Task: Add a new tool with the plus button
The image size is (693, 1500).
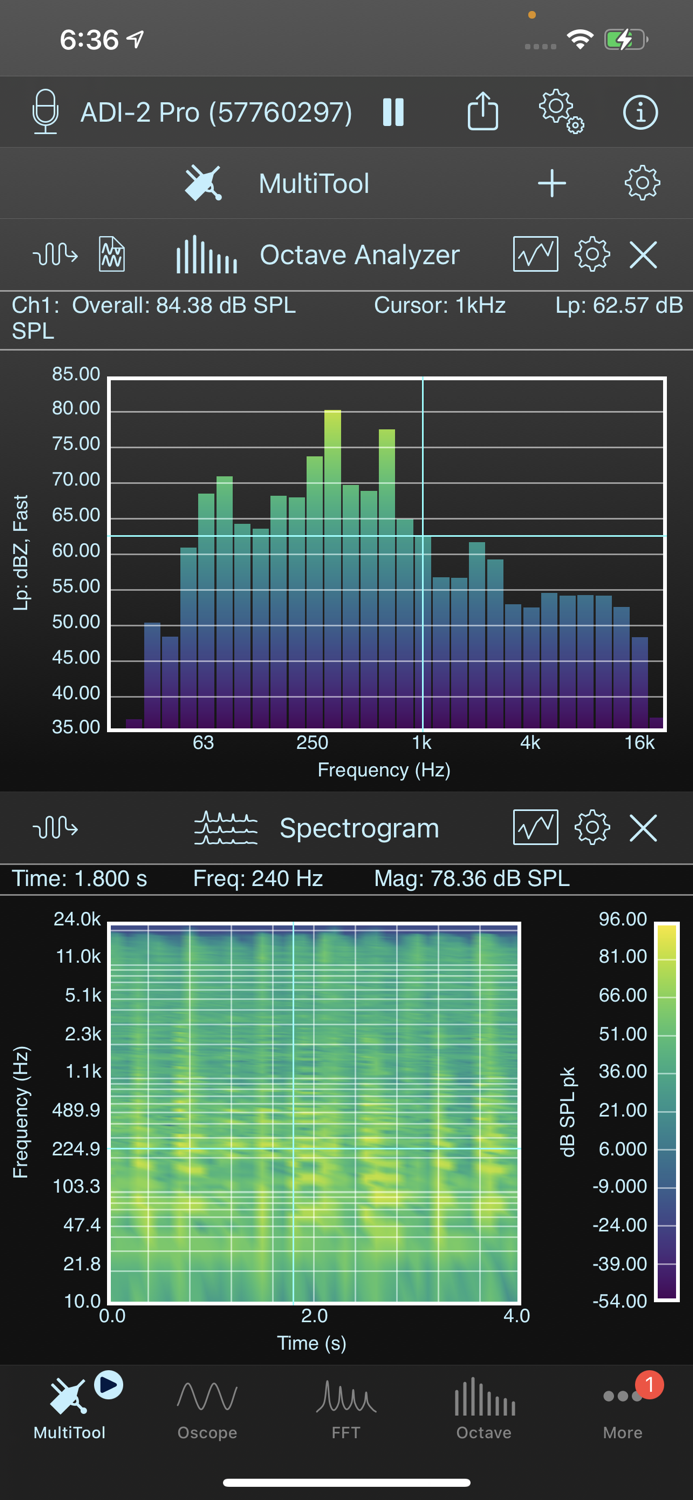Action: (x=552, y=183)
